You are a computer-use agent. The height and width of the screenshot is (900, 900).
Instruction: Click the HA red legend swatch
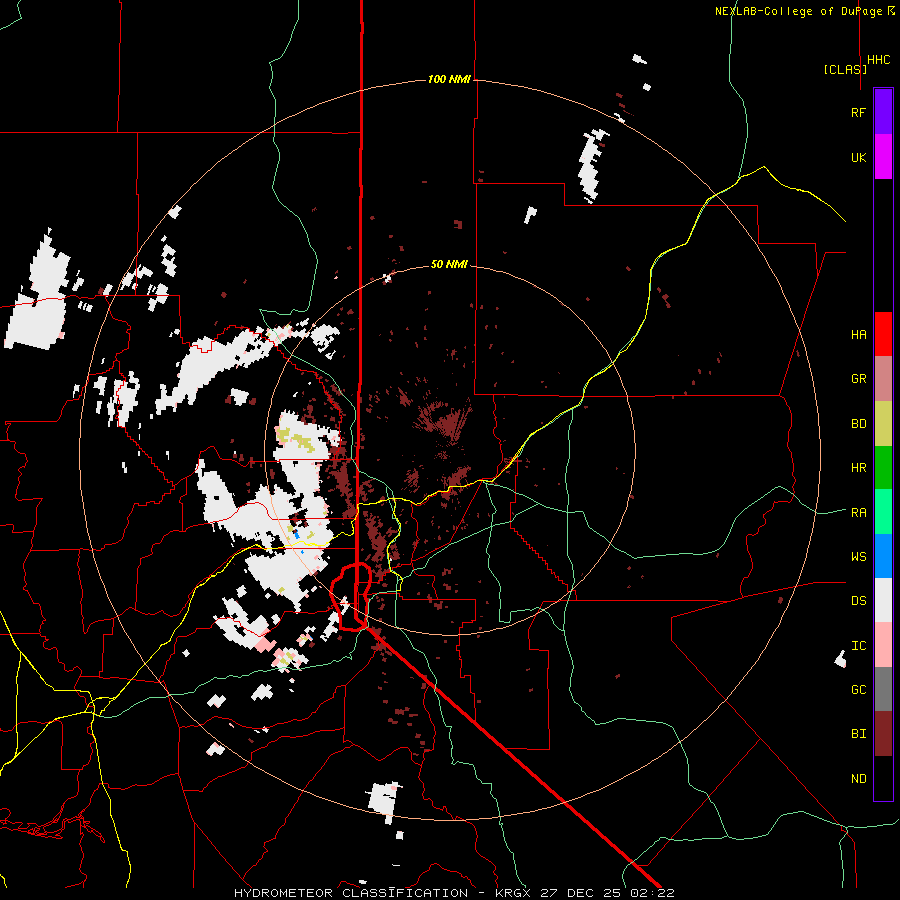click(x=883, y=334)
